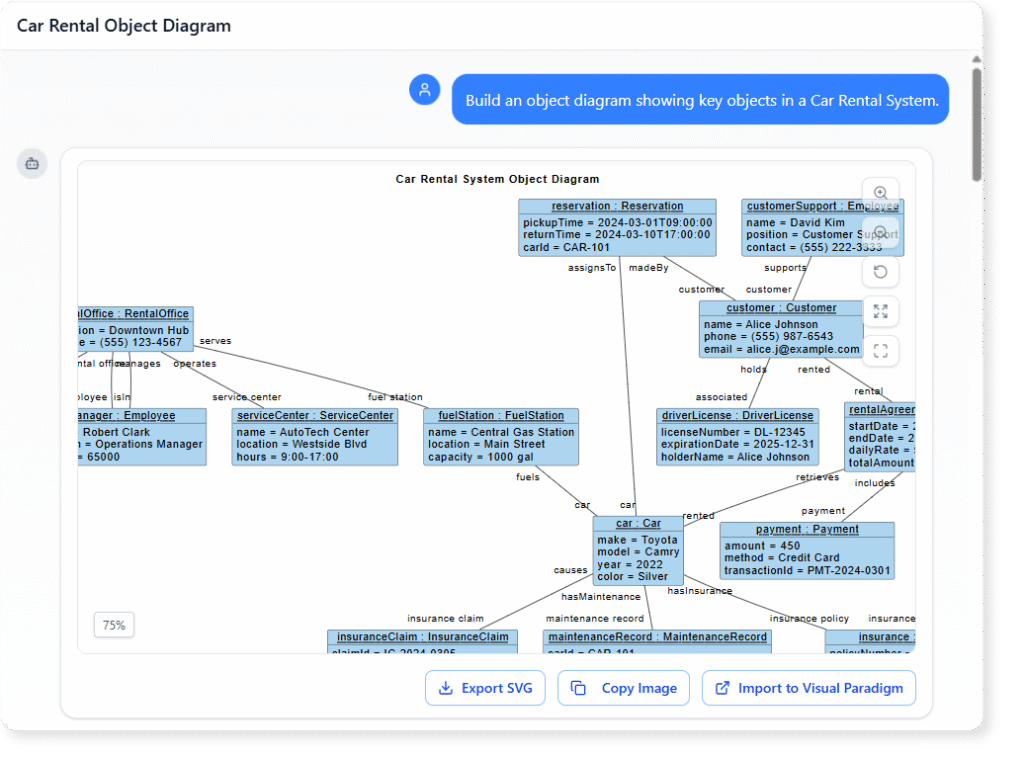
Task: Click the 'fuels' link label
Action: (x=528, y=477)
